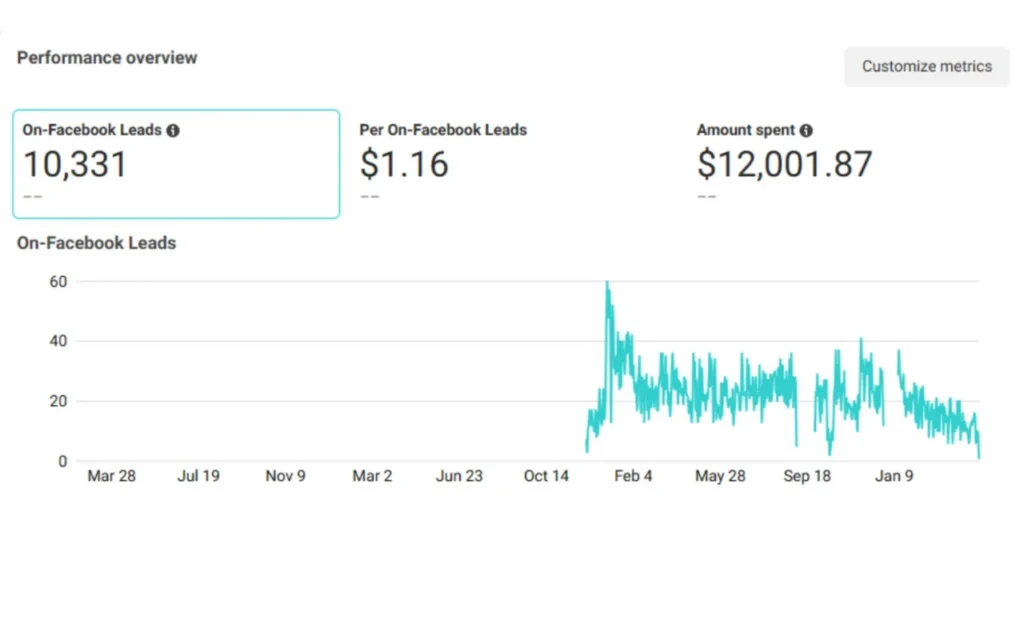Viewport: 1024px width, 637px height.
Task: Select the On-Facebook Leads metric card
Action: (x=176, y=164)
